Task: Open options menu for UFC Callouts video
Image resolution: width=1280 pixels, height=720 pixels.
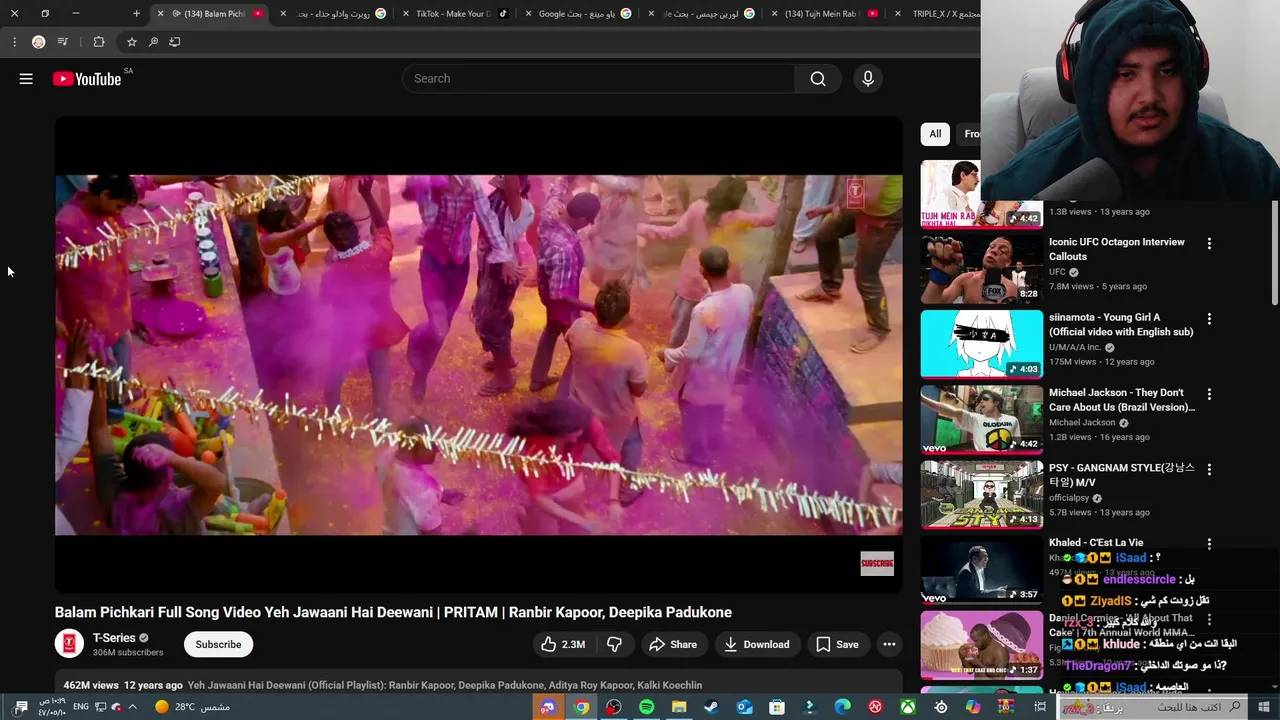Action: point(1209,243)
